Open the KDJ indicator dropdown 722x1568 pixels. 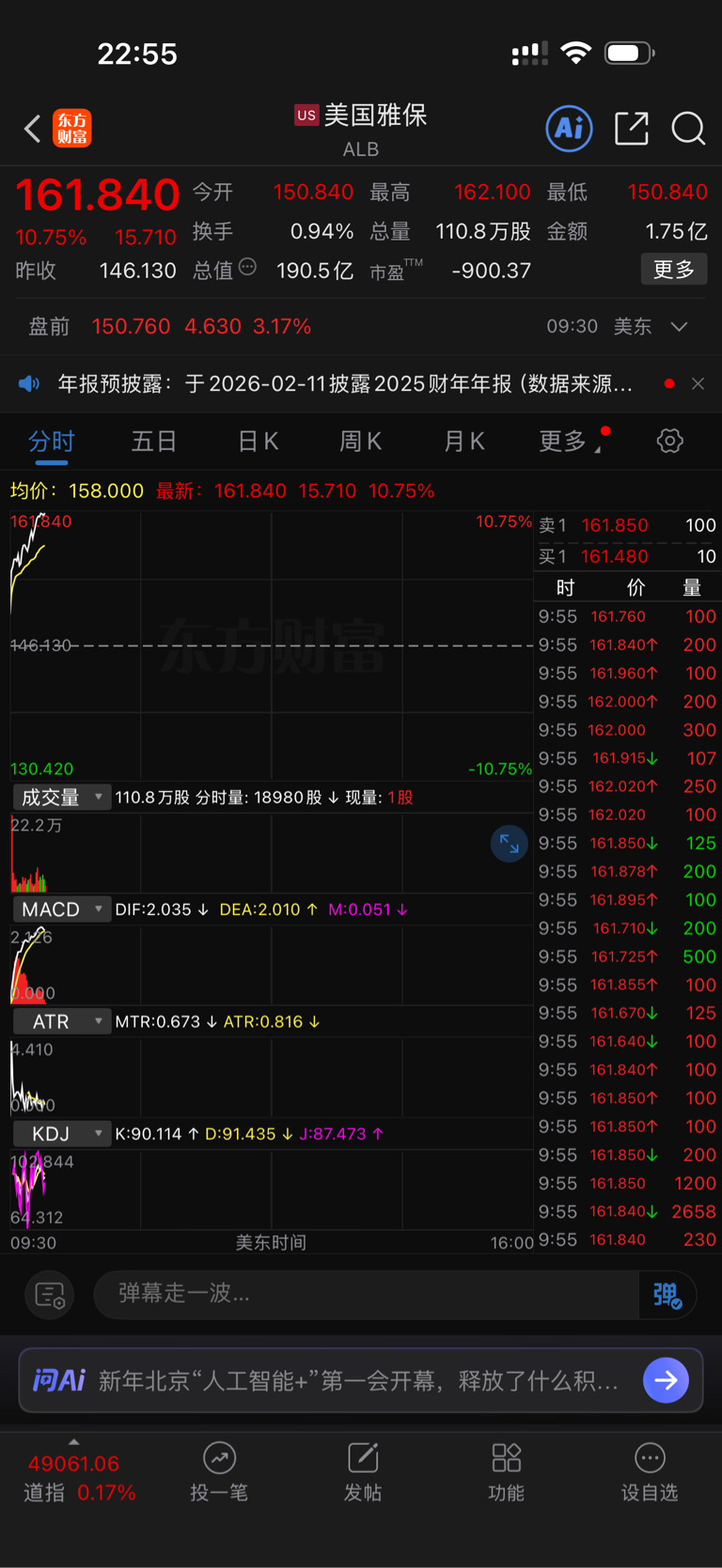click(61, 1134)
